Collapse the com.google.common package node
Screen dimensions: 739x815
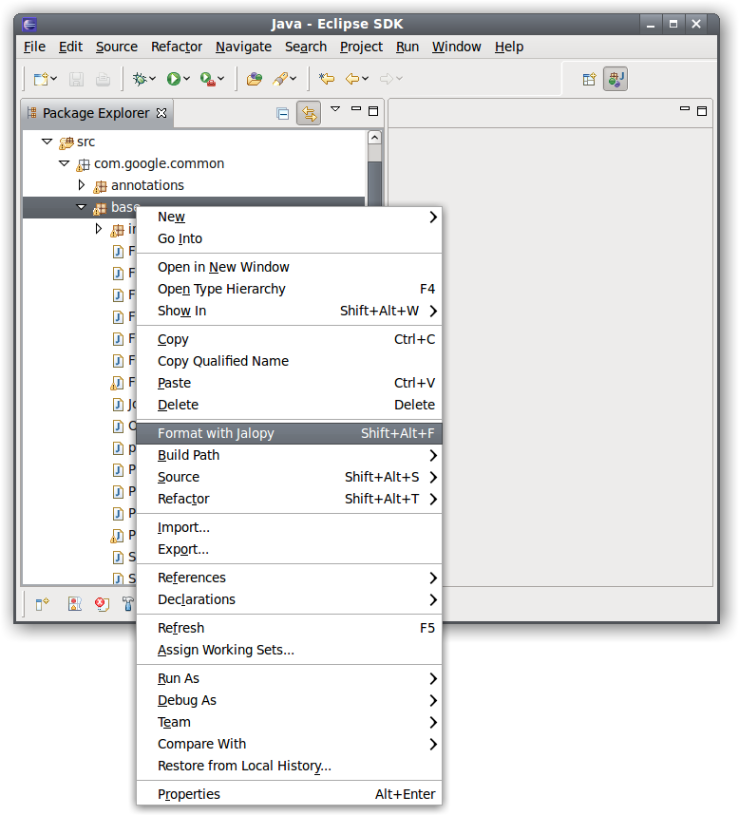pos(64,163)
